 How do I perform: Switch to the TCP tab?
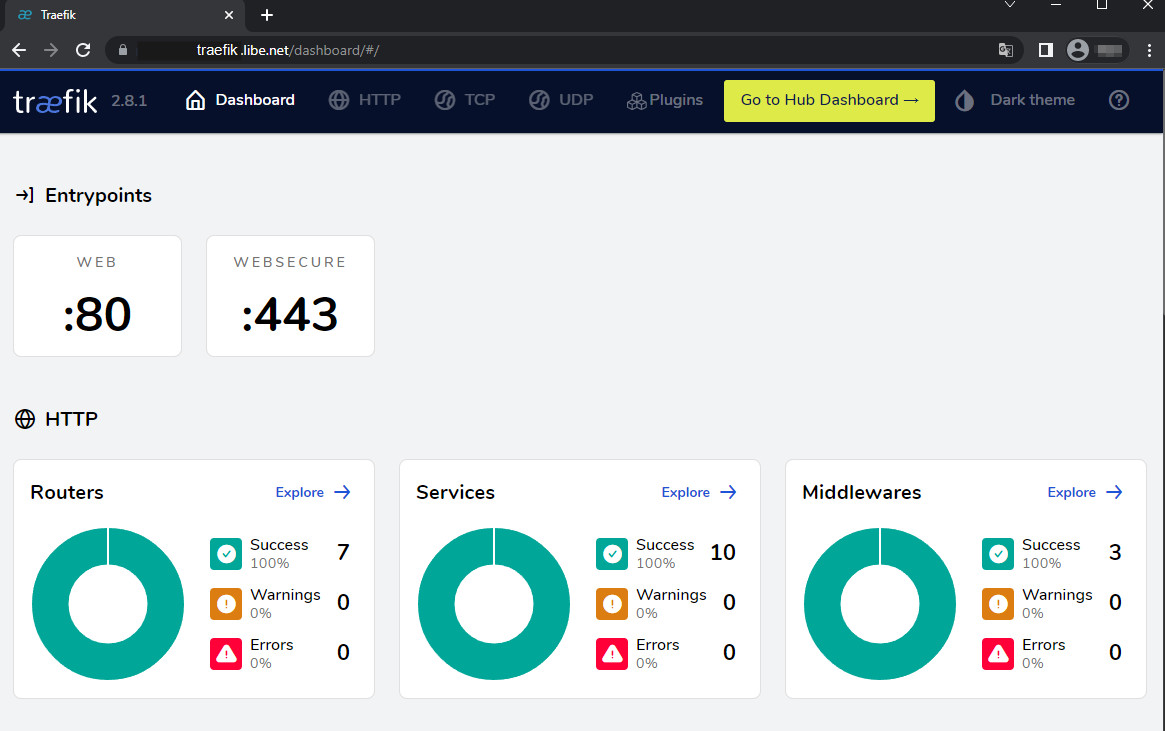[x=465, y=100]
